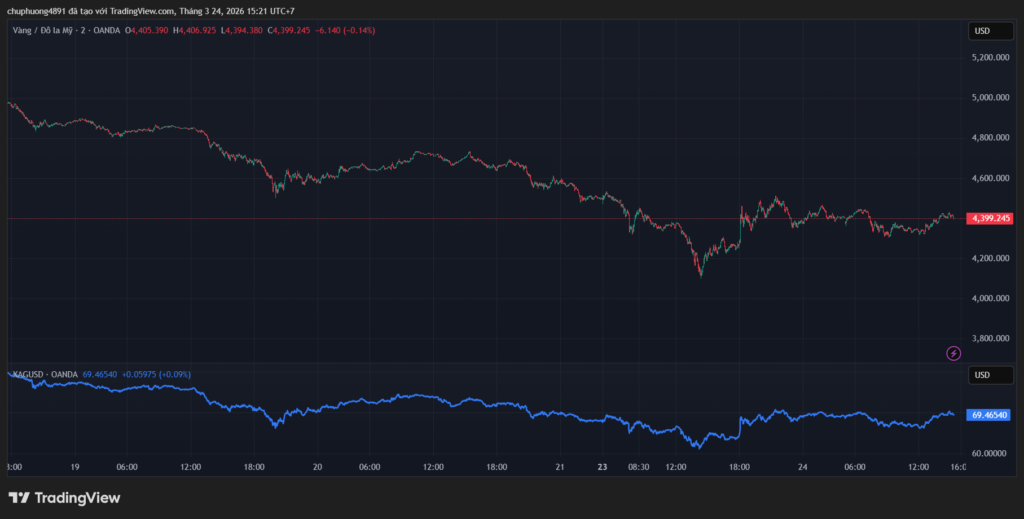Click the +0.05975 (+0.09%) silver change value
The image size is (1024, 519).
pos(156,374)
